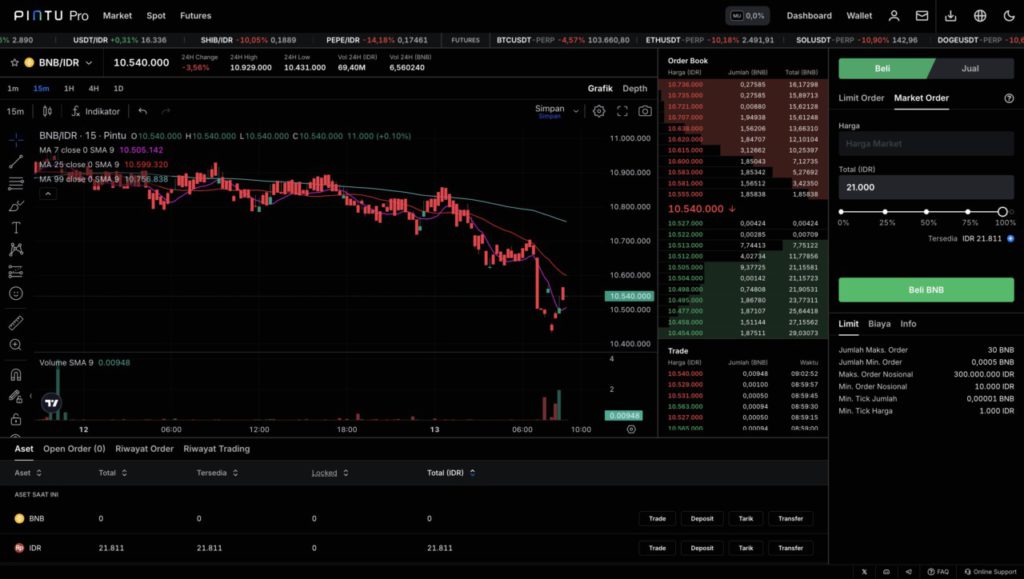The width and height of the screenshot is (1024, 579).
Task: Open the forecasting and measurement tools
Action: click(16, 272)
